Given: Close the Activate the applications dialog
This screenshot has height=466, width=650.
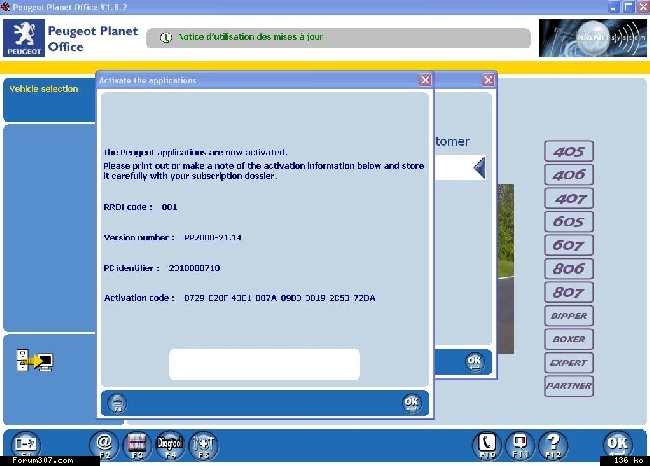Looking at the screenshot, I should [425, 80].
